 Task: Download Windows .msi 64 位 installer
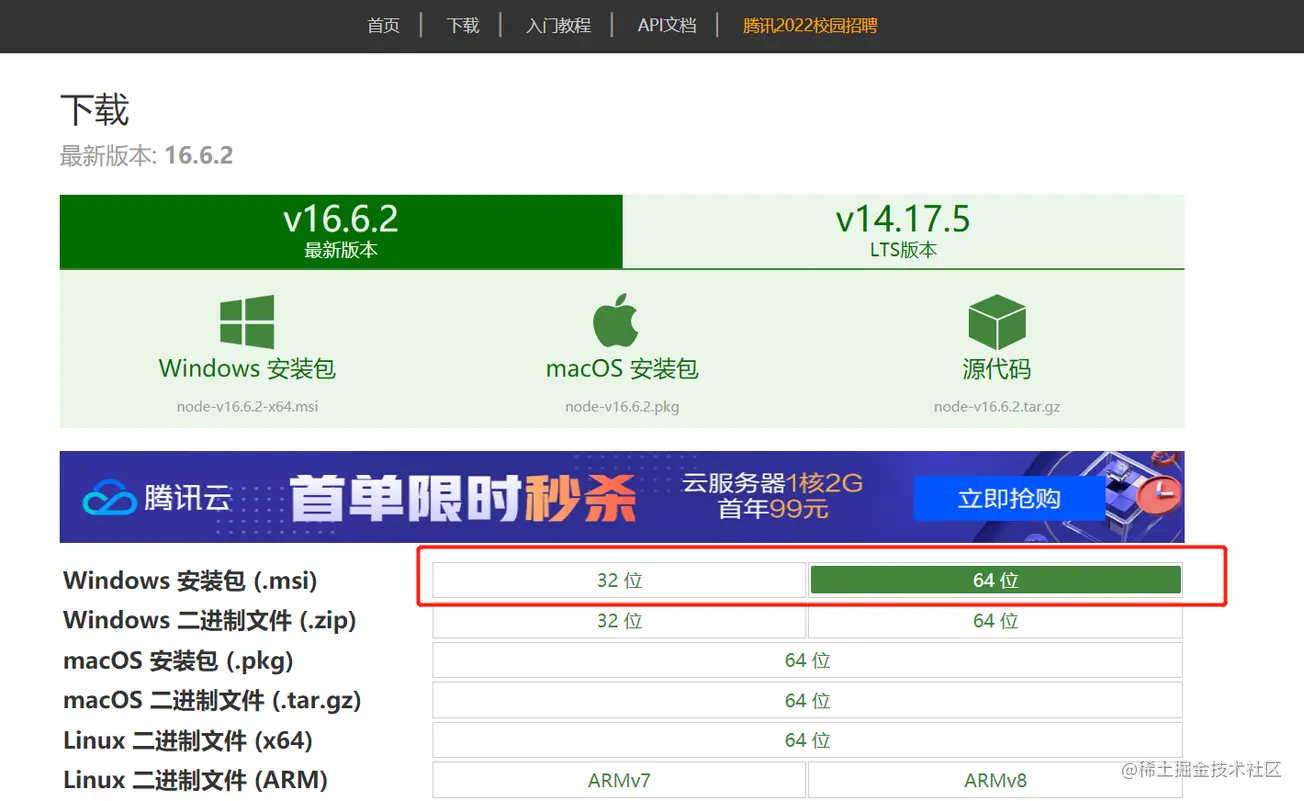[x=996, y=580]
